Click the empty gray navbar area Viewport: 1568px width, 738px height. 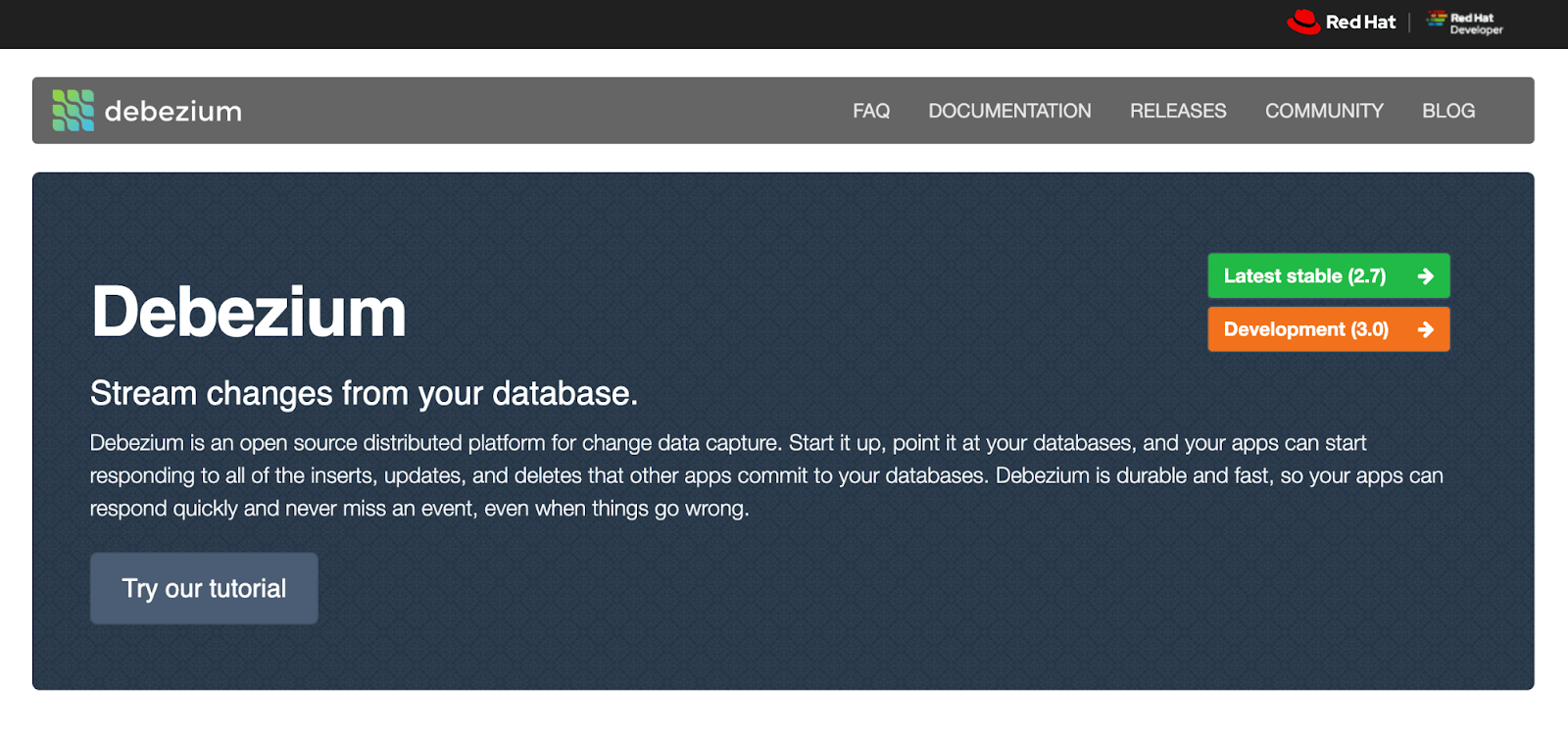click(x=539, y=111)
